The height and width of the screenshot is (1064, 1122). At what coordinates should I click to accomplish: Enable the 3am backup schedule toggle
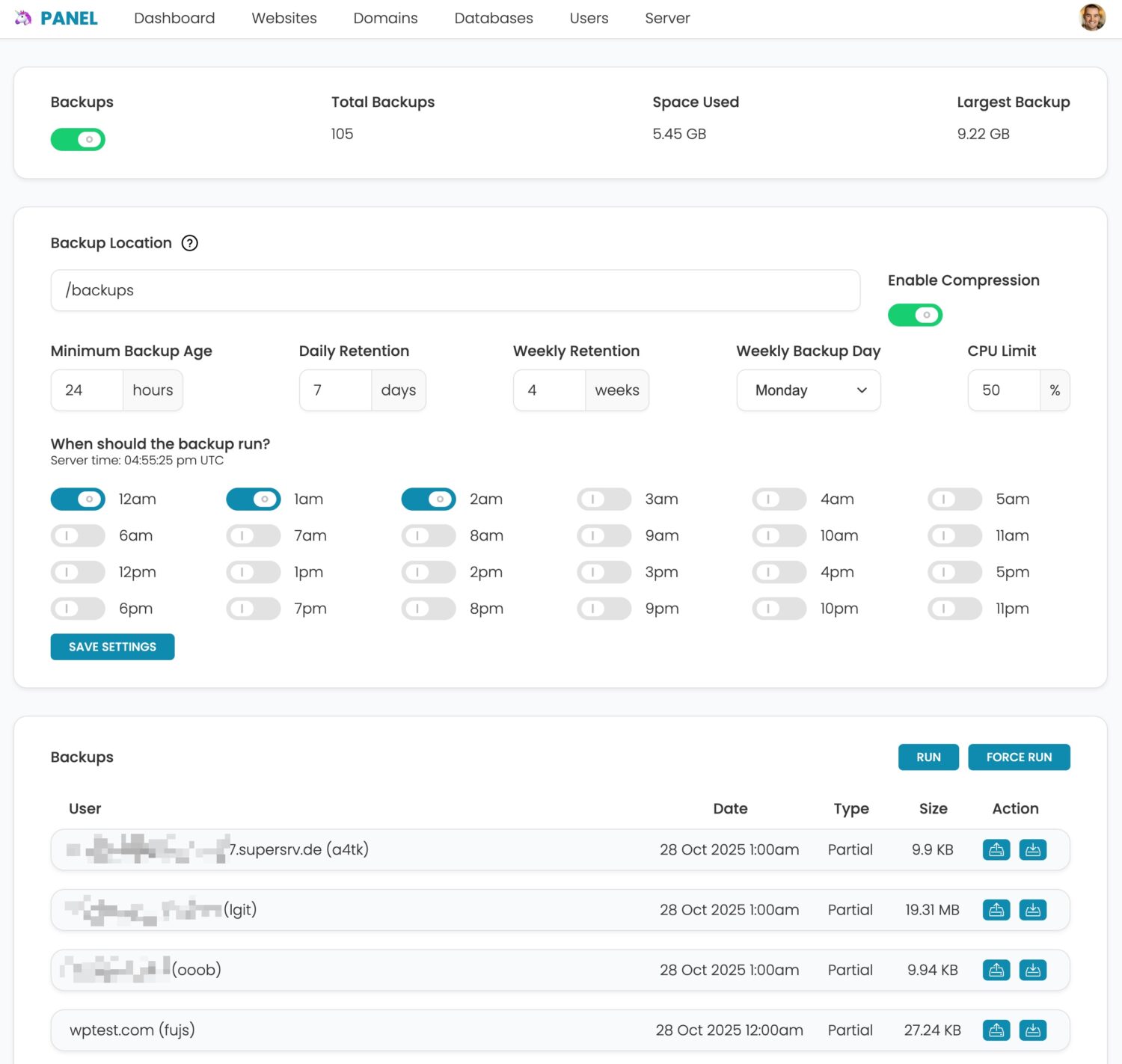click(604, 499)
